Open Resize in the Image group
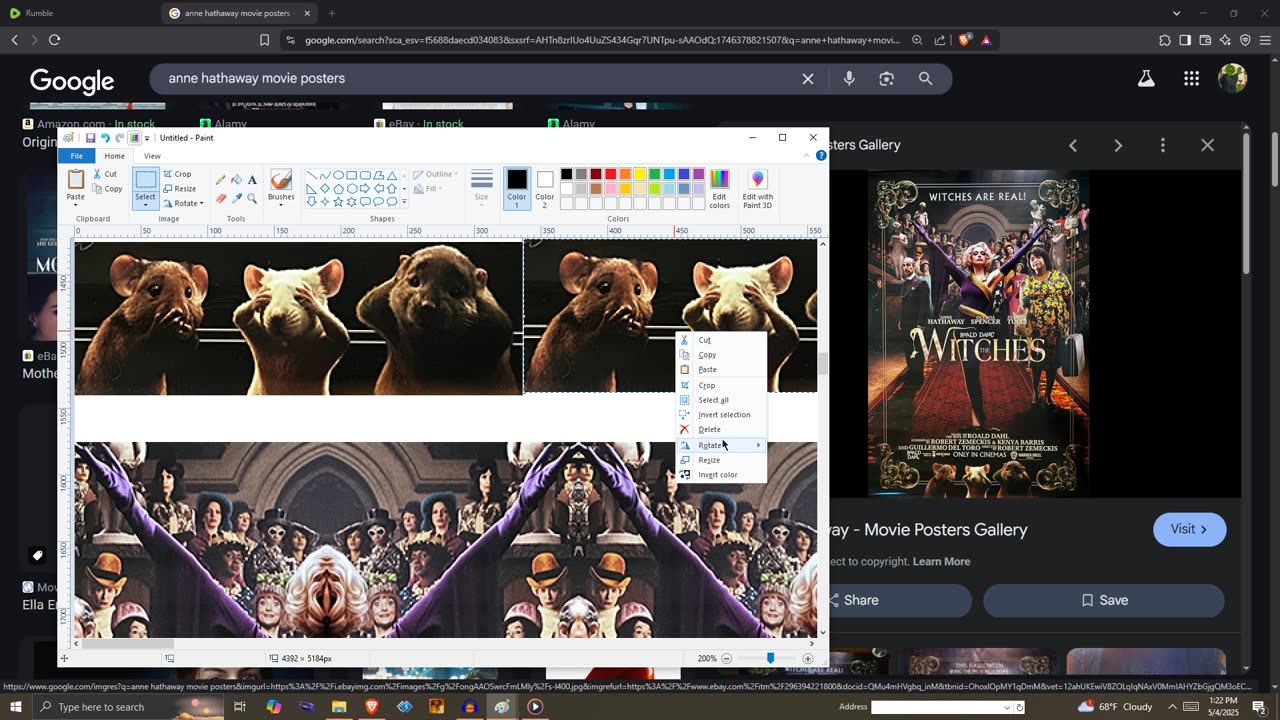 (180, 188)
